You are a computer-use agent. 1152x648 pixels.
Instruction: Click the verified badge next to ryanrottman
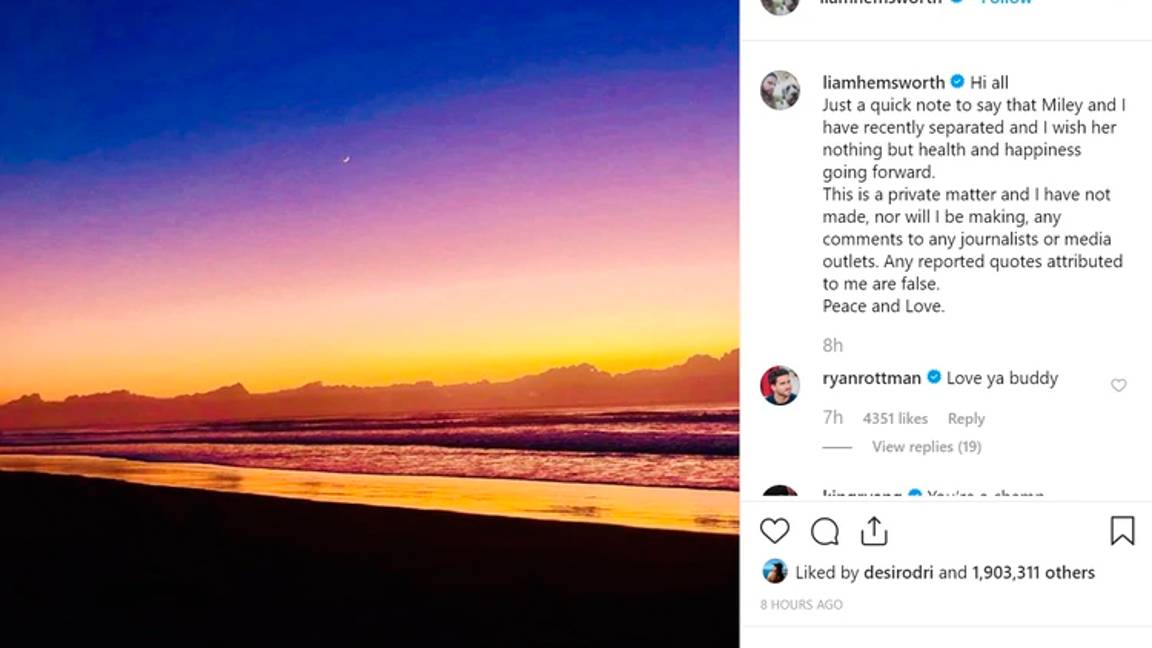point(934,378)
